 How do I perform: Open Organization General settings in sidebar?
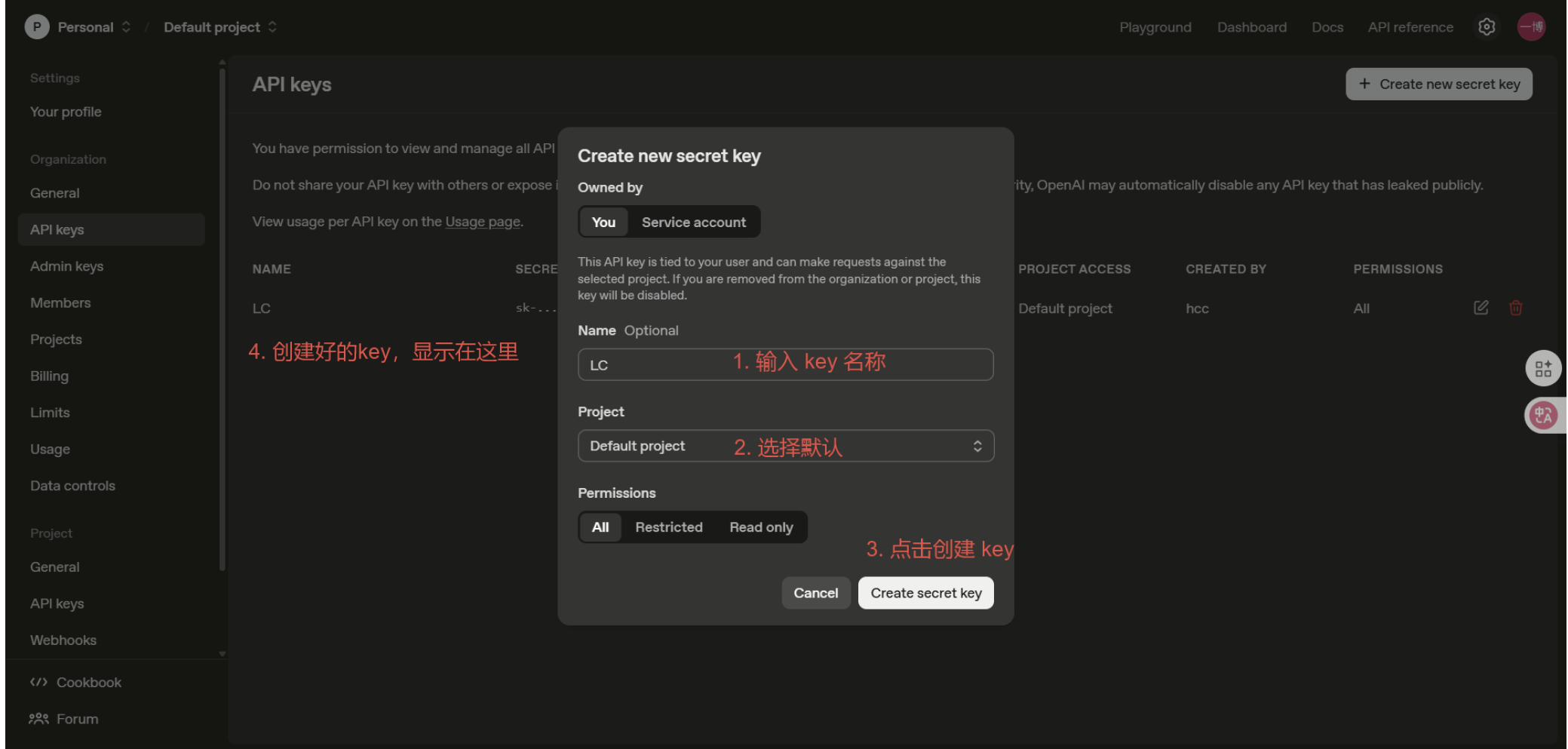tap(112, 193)
